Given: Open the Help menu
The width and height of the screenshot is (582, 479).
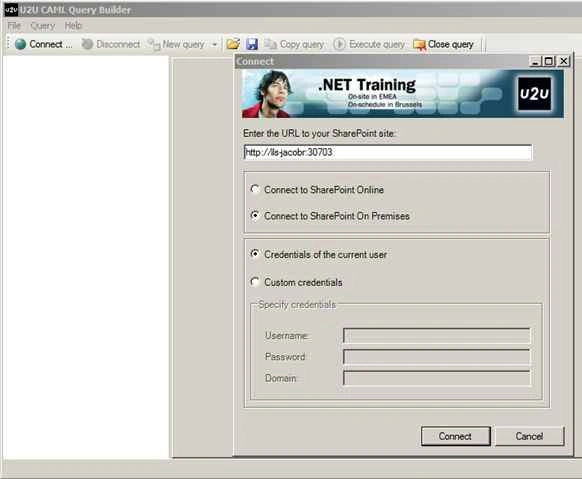Looking at the screenshot, I should tap(73, 26).
